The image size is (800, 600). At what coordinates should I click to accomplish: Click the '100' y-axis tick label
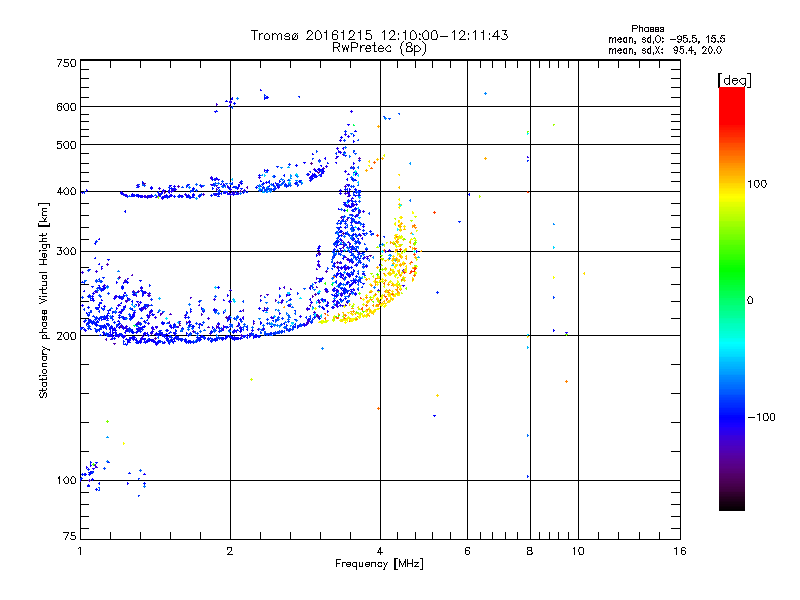coord(66,481)
